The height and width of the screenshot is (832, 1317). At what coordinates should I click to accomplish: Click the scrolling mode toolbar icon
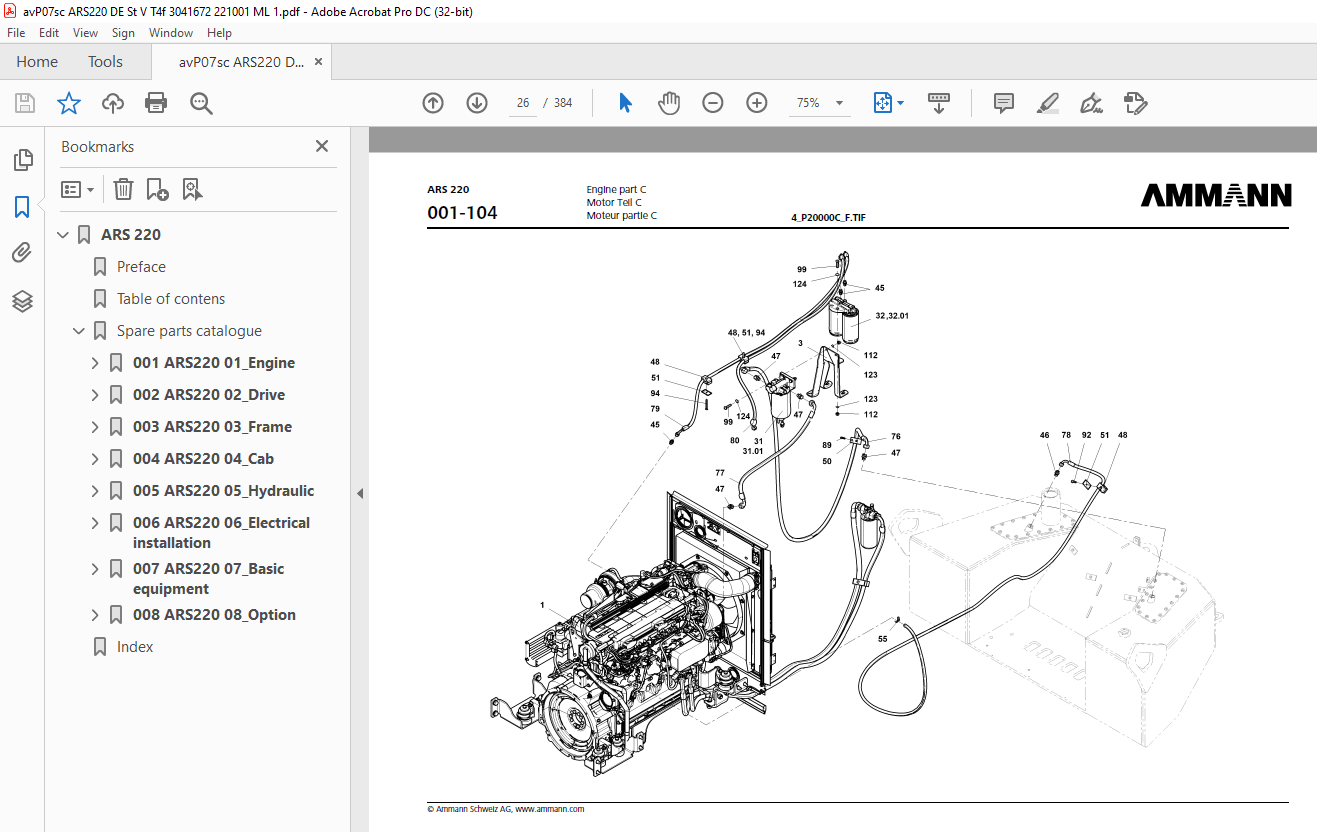click(939, 103)
